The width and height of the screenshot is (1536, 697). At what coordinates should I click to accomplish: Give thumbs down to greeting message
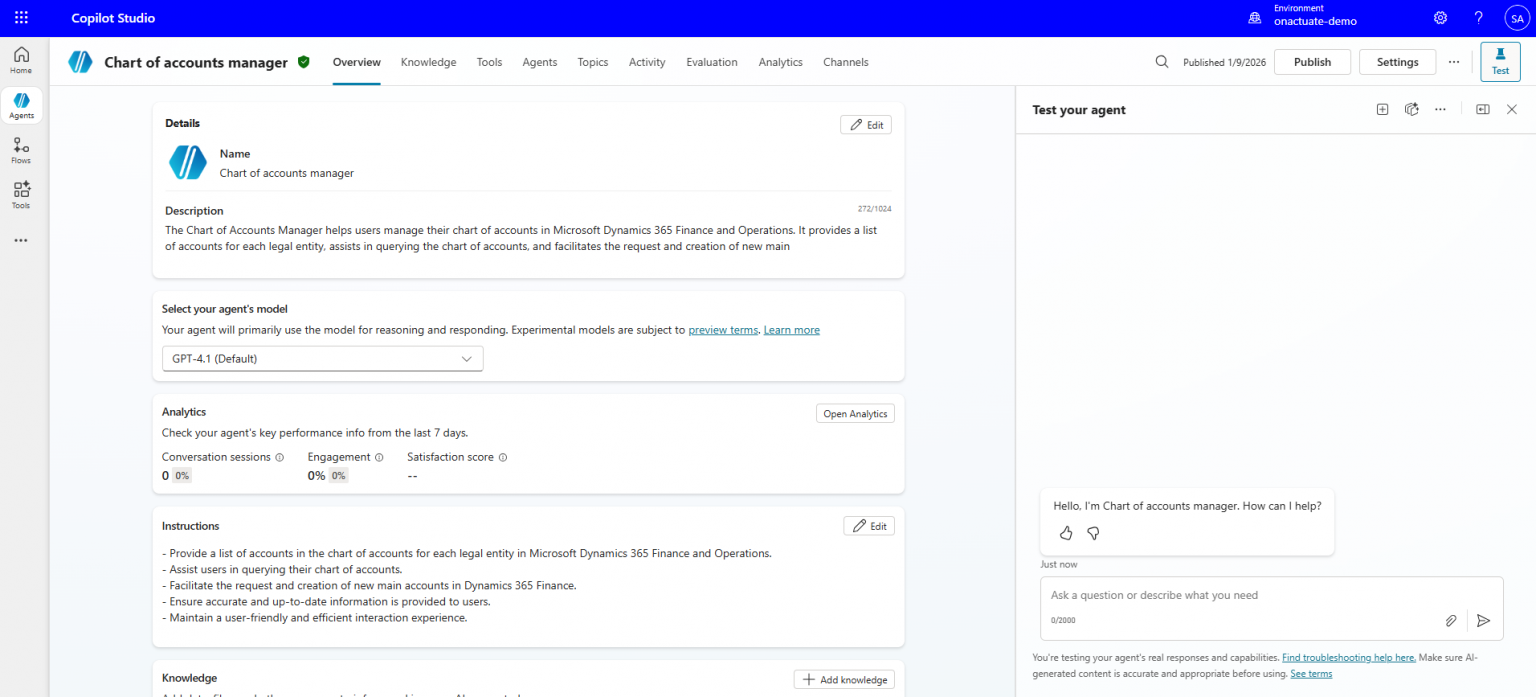click(x=1093, y=533)
